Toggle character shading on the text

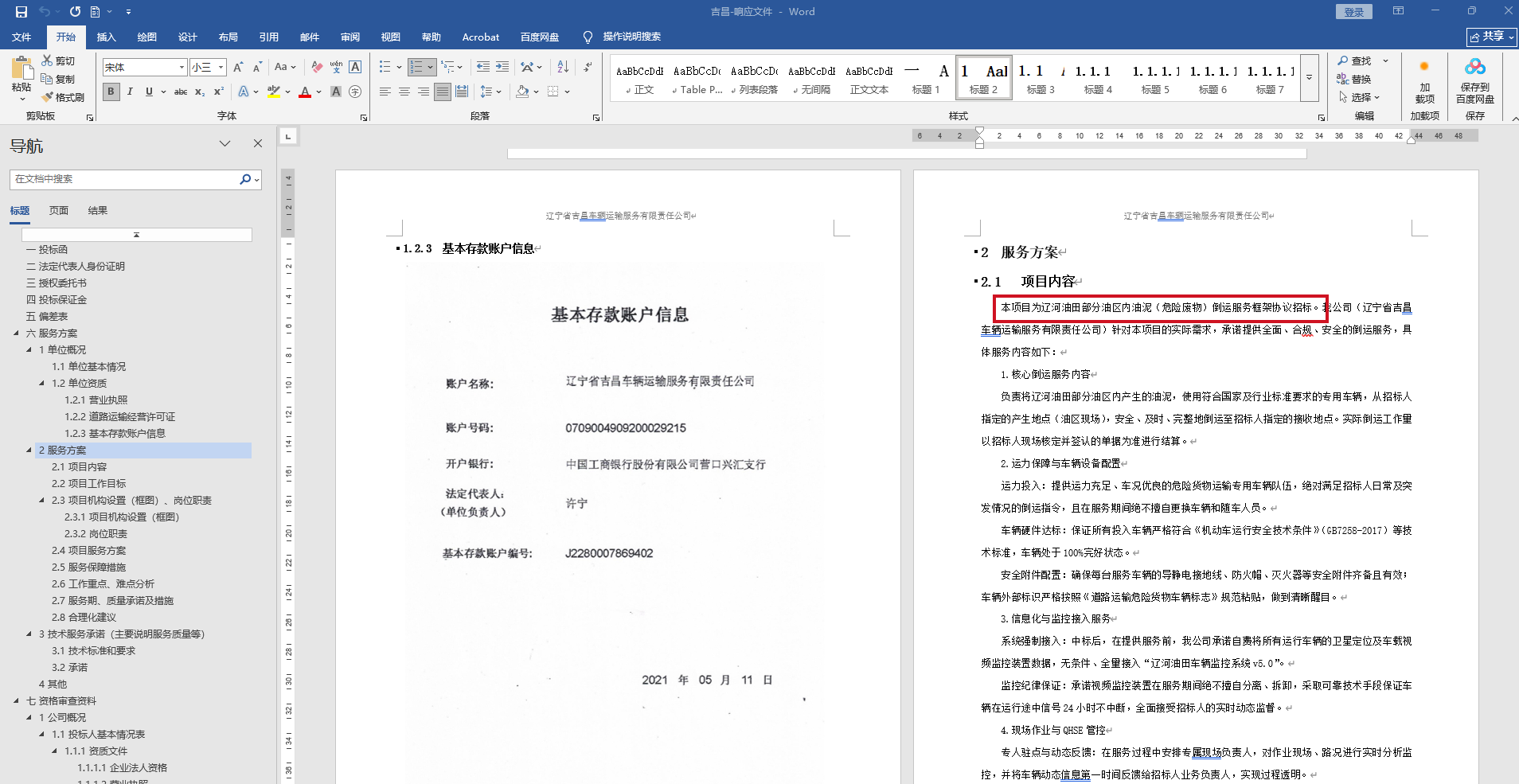click(336, 92)
